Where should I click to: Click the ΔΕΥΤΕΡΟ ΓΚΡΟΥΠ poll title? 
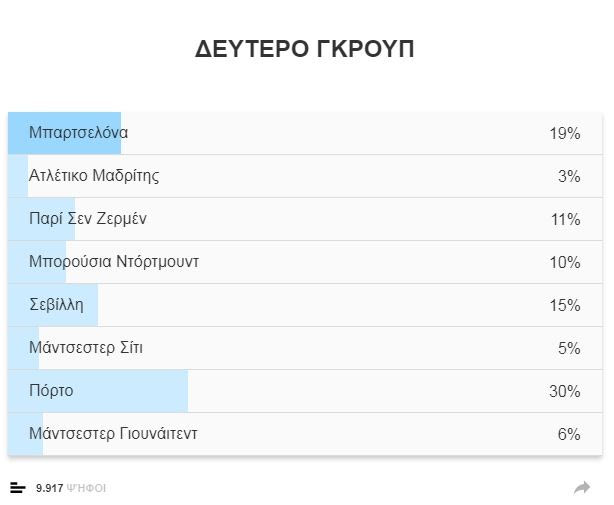305,50
